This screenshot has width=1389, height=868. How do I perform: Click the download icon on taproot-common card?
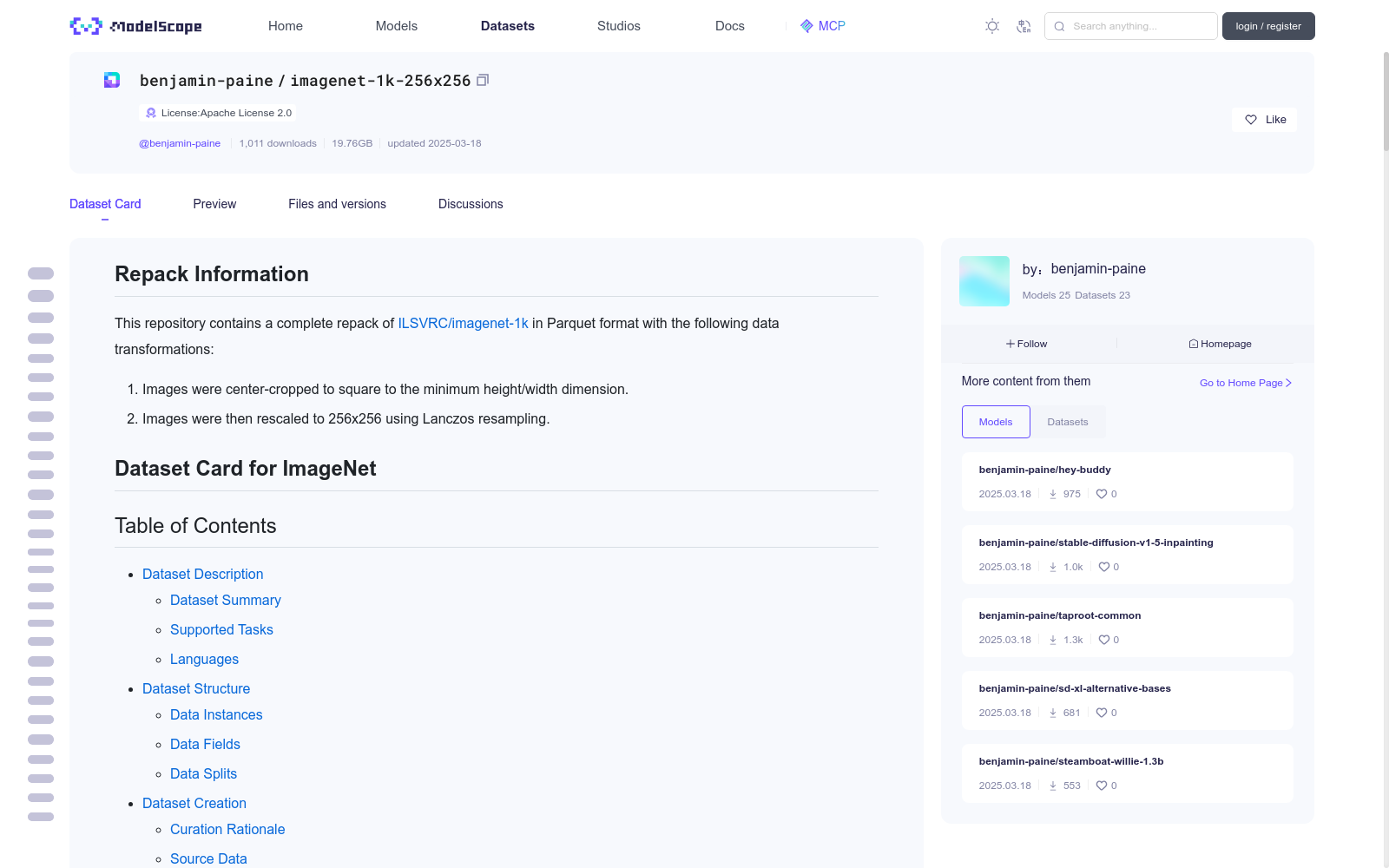click(1053, 640)
